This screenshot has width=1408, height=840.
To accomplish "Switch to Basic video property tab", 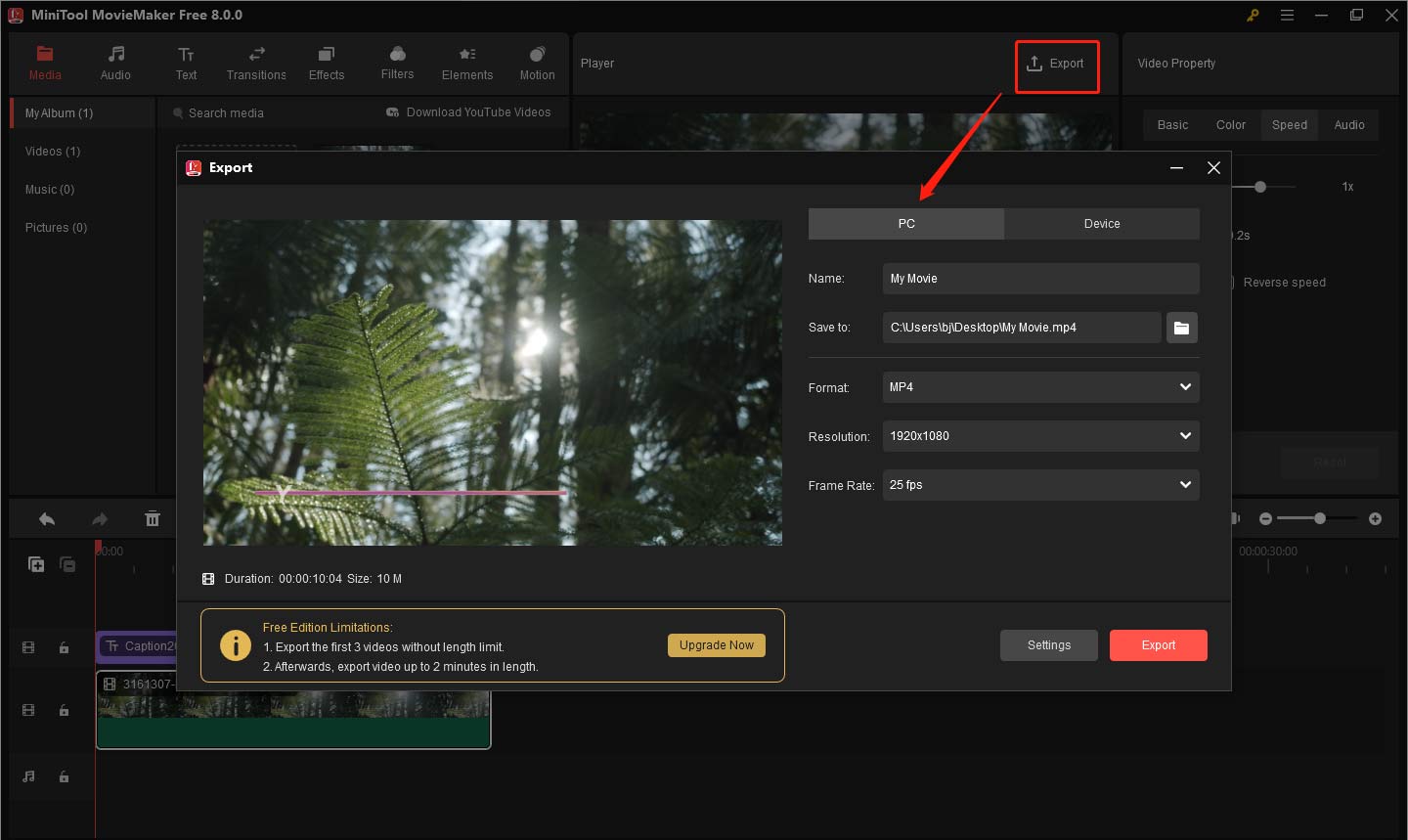I will tap(1172, 125).
